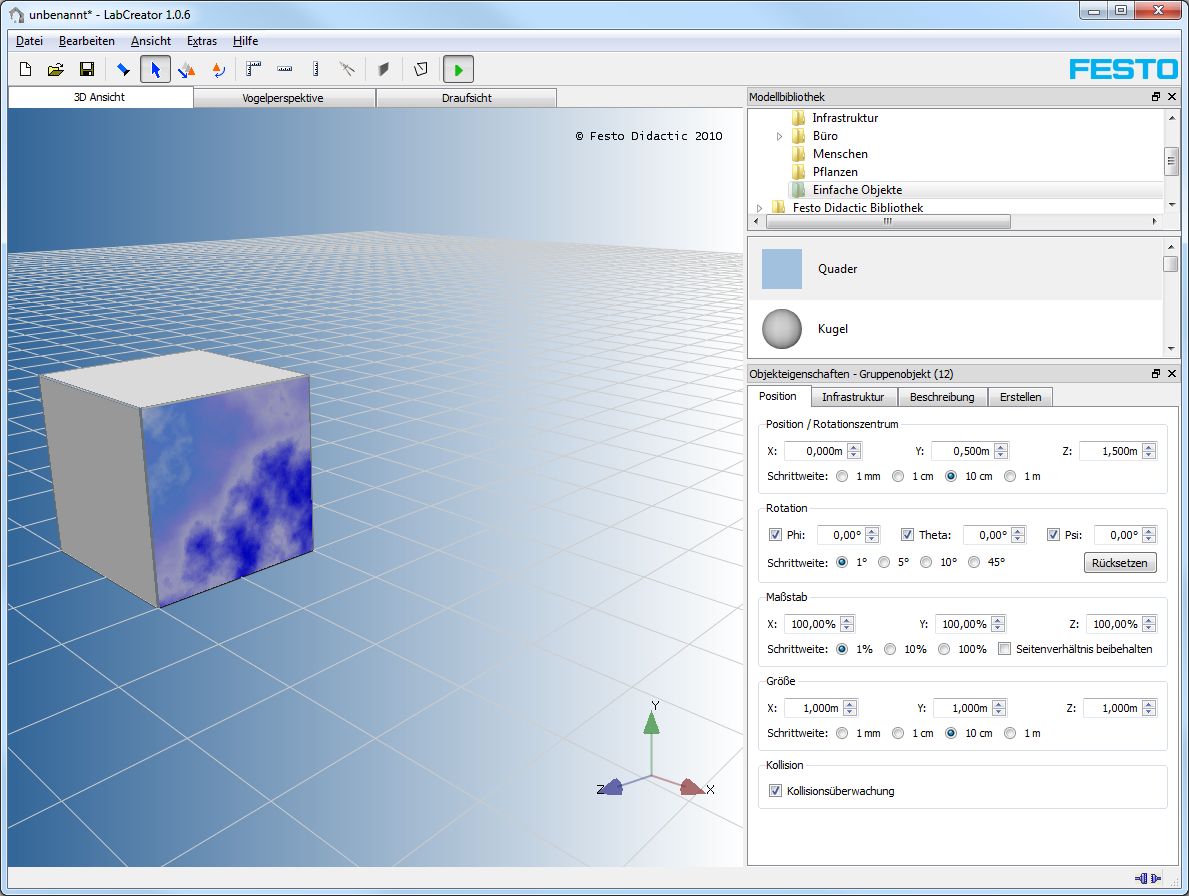Click the compass divider tool icon
1189x896 pixels.
(347, 69)
